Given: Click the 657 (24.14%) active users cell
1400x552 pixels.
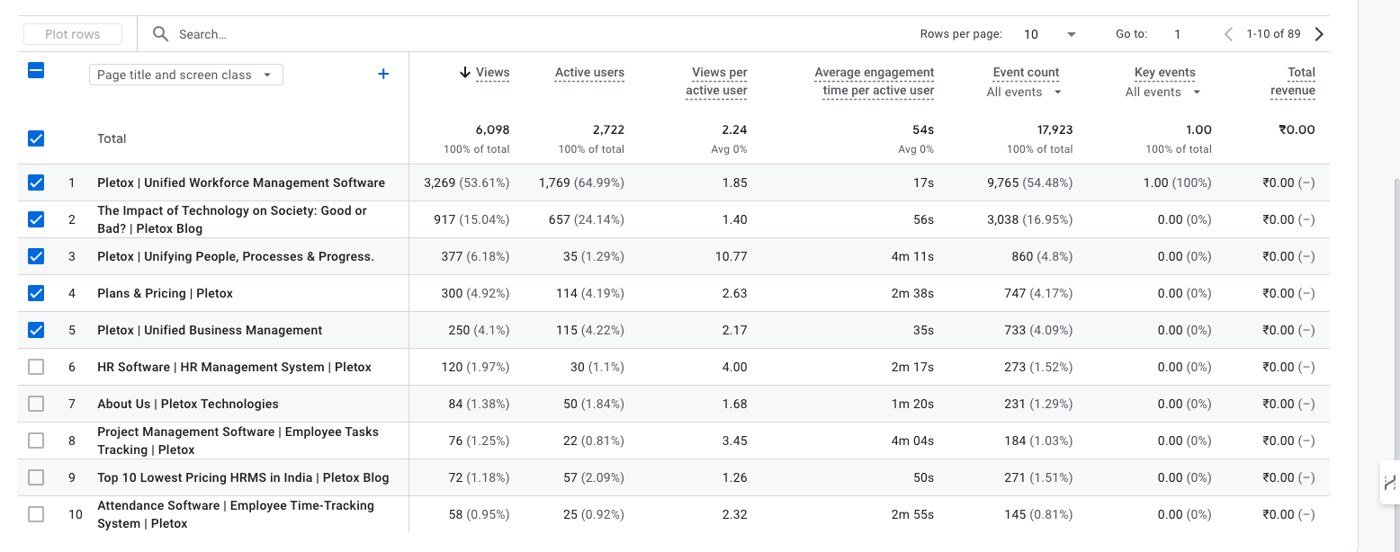Looking at the screenshot, I should point(586,219).
